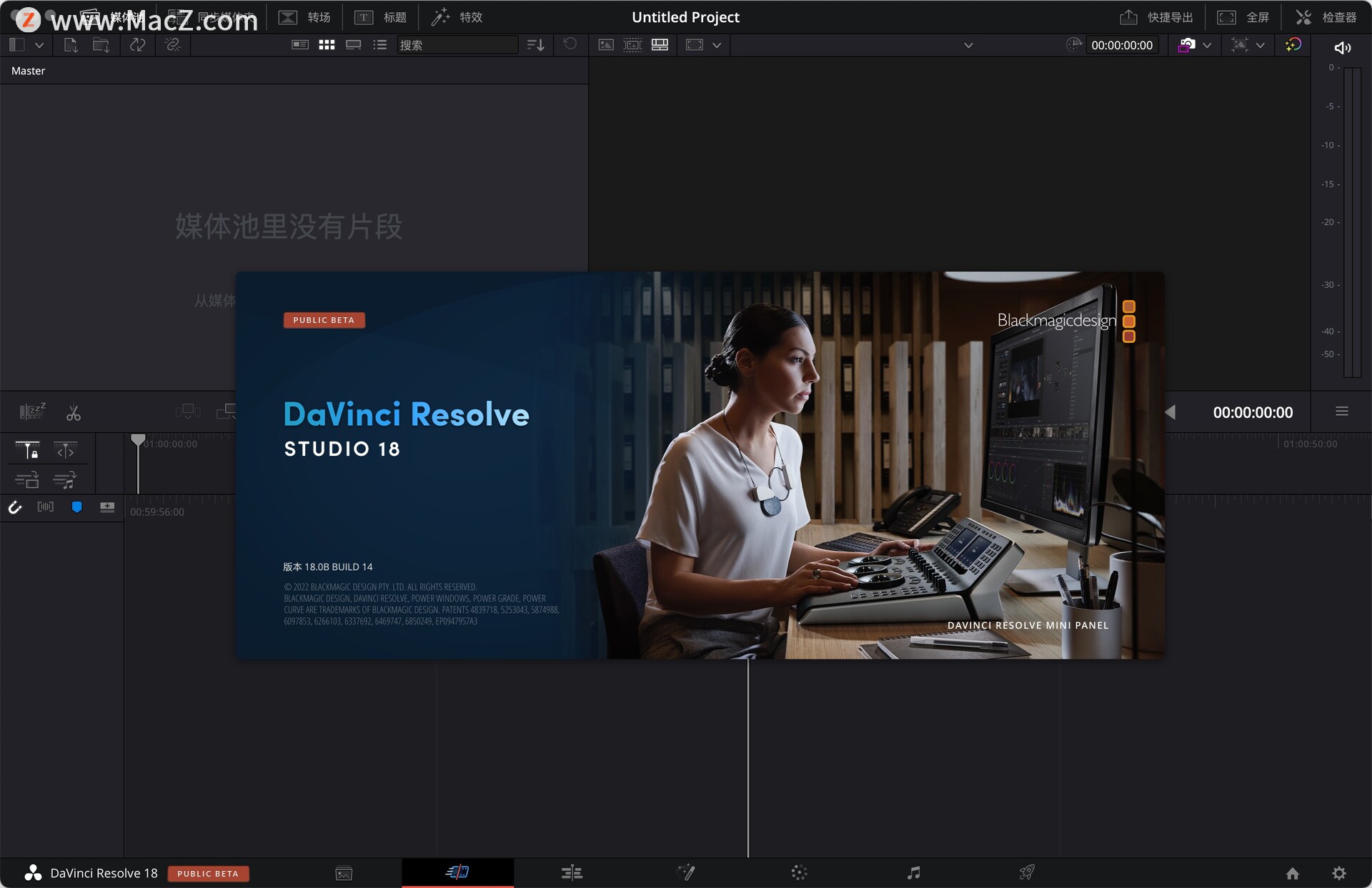
Task: Open Project Settings gear icon
Action: (x=1339, y=873)
